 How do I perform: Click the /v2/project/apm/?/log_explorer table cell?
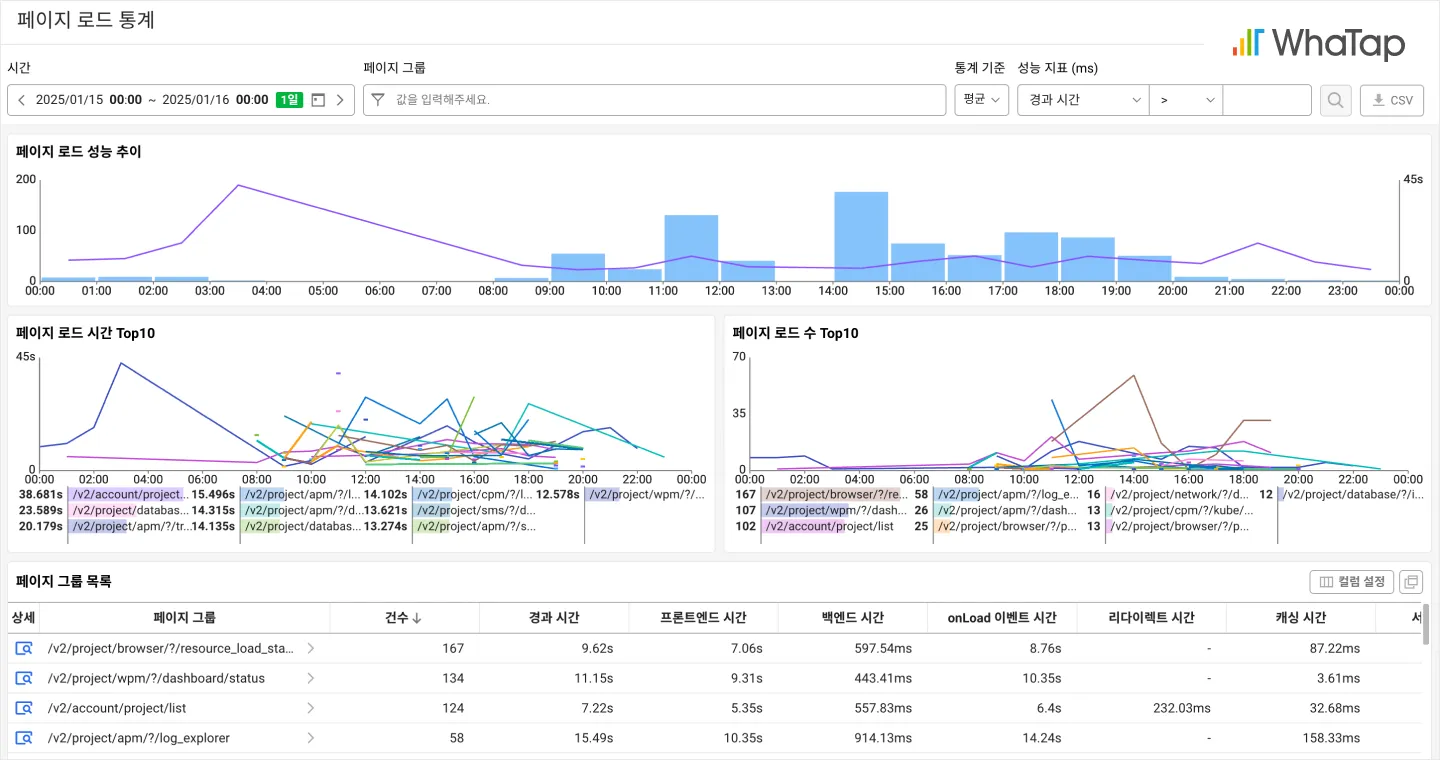tap(139, 738)
